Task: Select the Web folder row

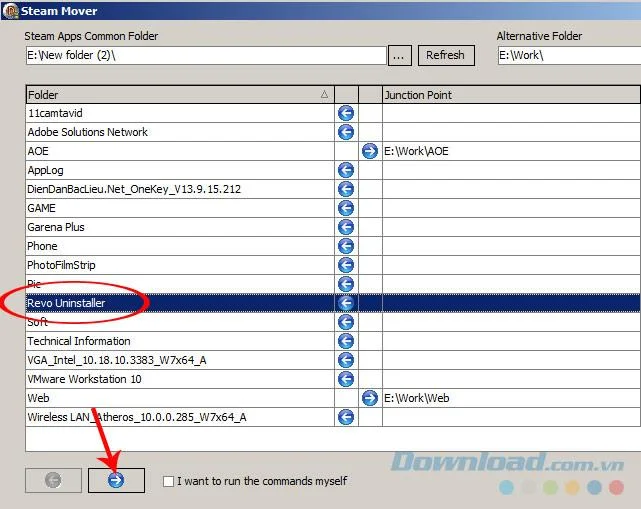Action: [x=179, y=398]
